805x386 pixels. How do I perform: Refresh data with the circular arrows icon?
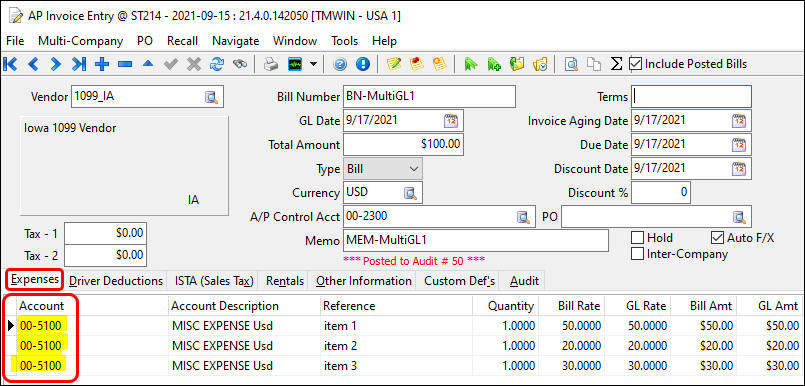(217, 64)
